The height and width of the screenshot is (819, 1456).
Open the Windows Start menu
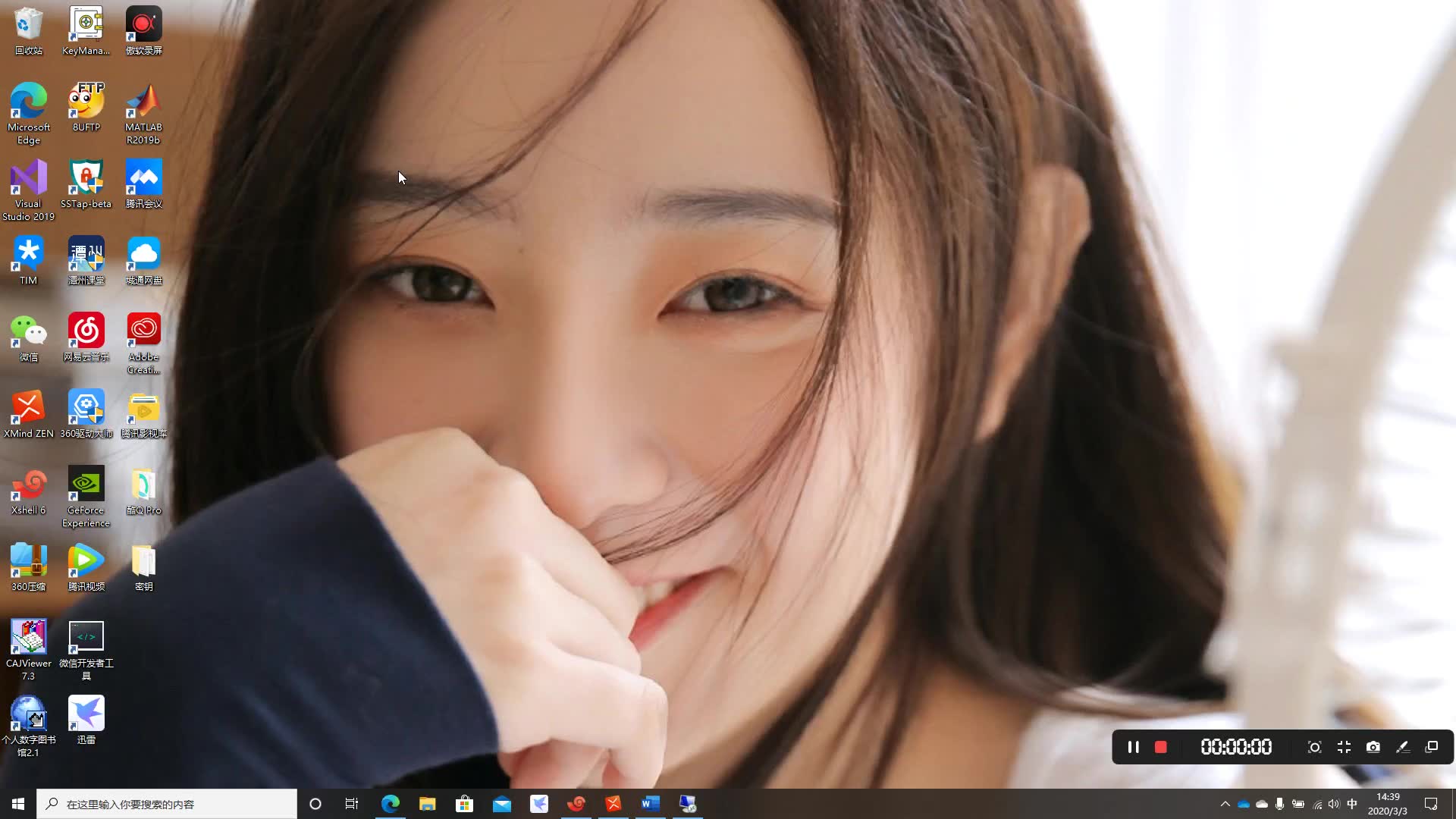pos(18,804)
